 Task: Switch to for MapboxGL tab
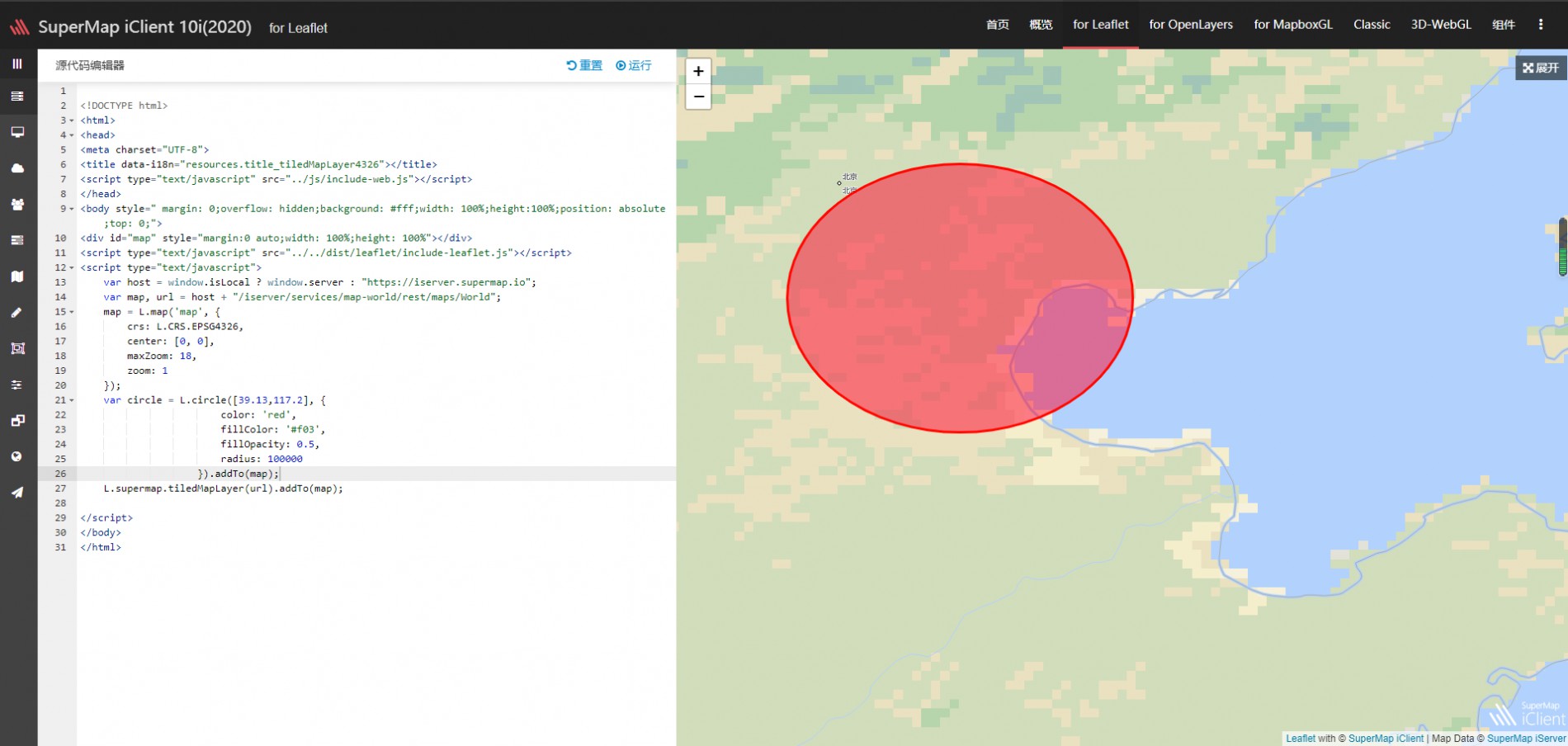tap(1293, 25)
